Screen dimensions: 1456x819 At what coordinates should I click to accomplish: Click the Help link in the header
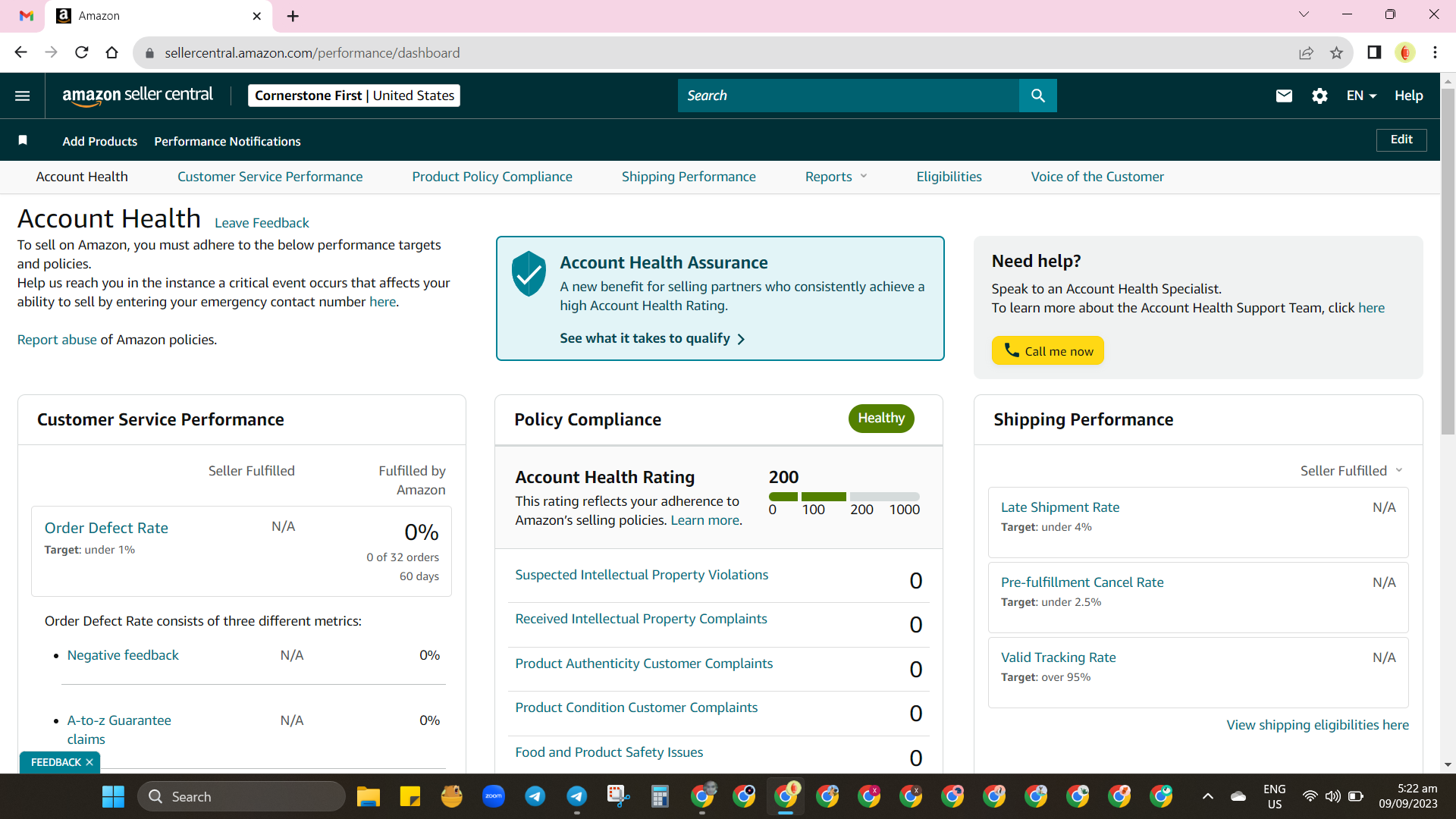pyautogui.click(x=1408, y=96)
